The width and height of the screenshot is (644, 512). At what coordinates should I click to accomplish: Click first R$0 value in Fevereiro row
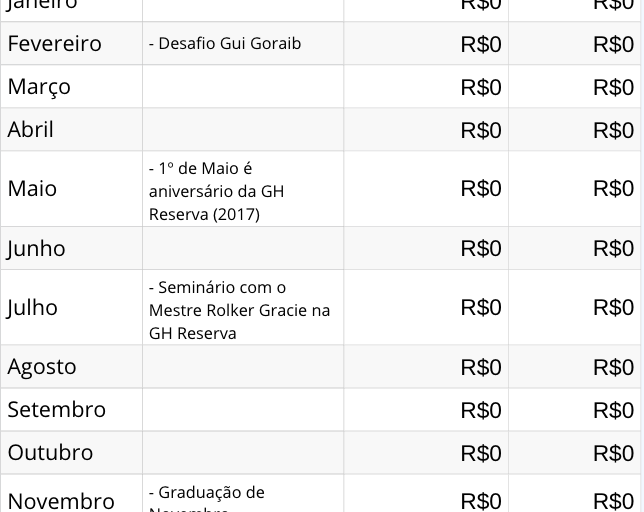click(x=480, y=45)
